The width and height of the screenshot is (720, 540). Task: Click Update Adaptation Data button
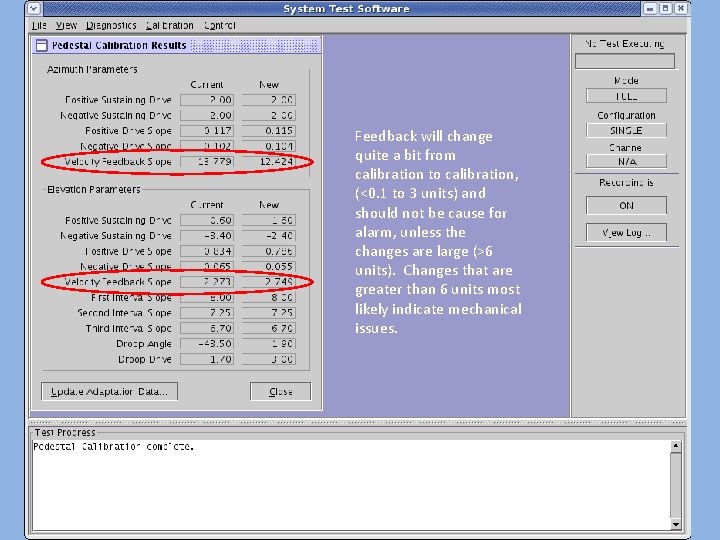[109, 392]
